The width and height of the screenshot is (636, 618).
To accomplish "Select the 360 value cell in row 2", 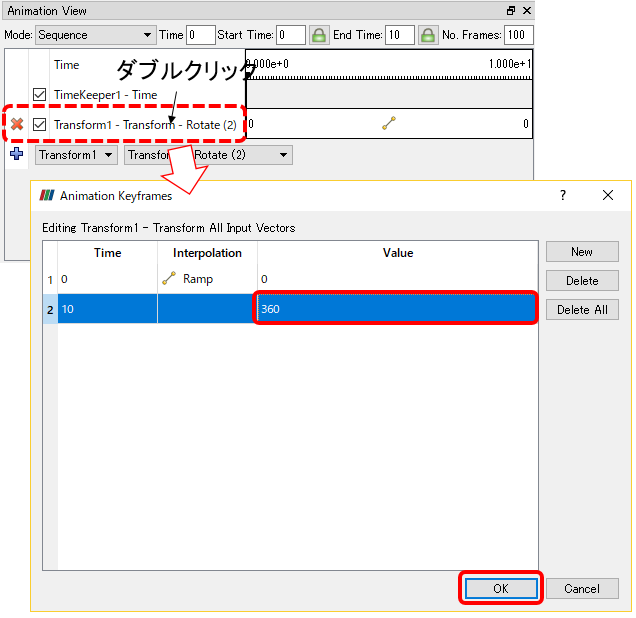I will click(396, 309).
